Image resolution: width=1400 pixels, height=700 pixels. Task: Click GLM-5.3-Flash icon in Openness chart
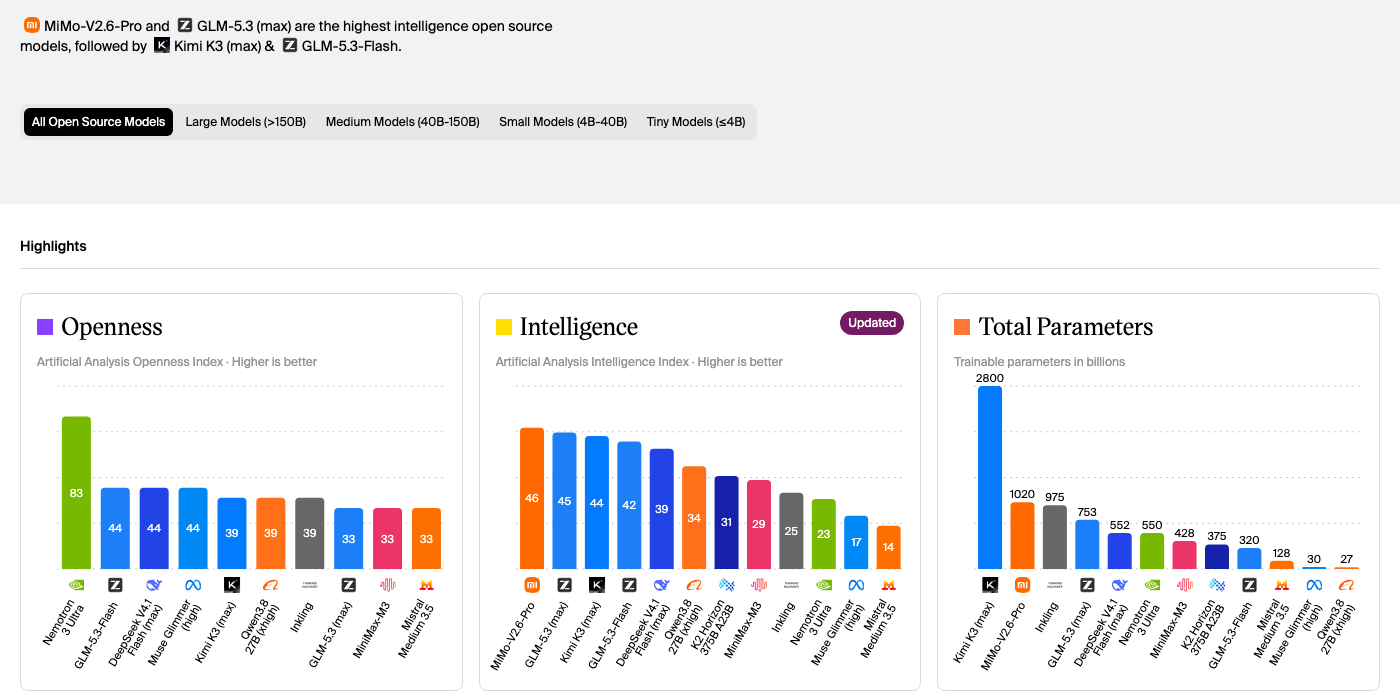[115, 585]
